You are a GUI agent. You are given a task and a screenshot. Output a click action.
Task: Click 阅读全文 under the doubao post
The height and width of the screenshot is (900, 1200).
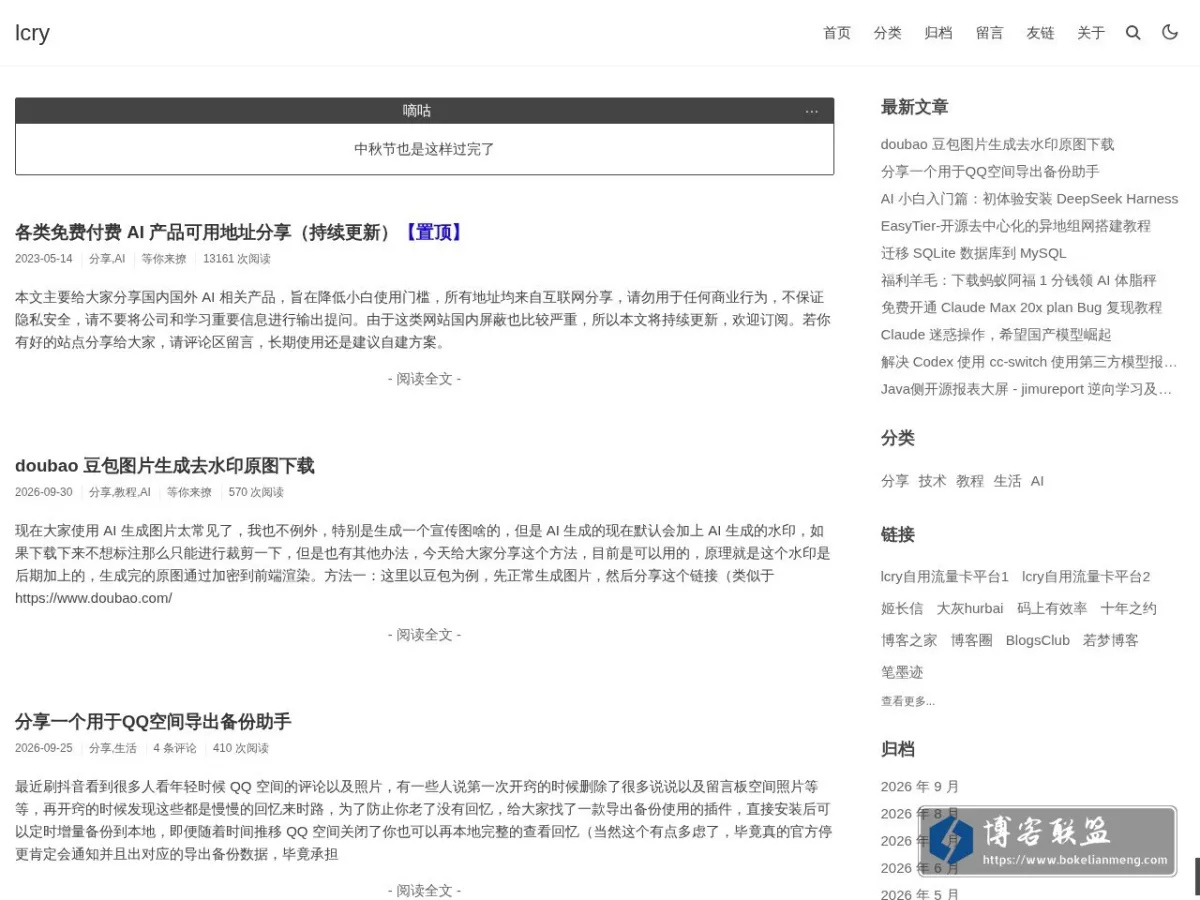[x=425, y=635]
